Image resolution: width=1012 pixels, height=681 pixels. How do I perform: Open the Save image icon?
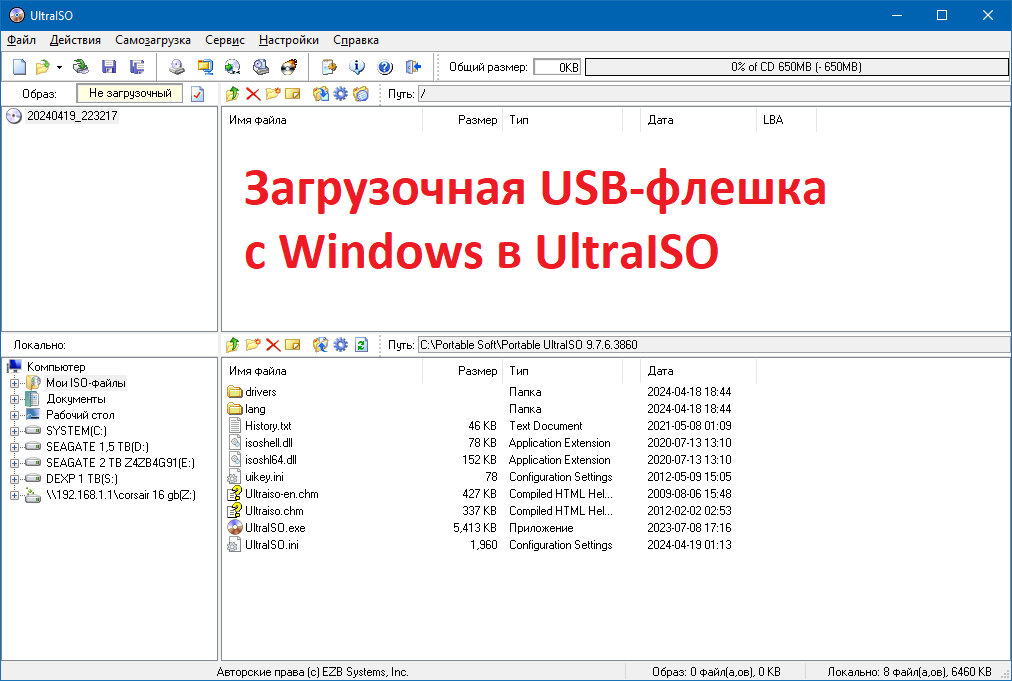pyautogui.click(x=109, y=66)
